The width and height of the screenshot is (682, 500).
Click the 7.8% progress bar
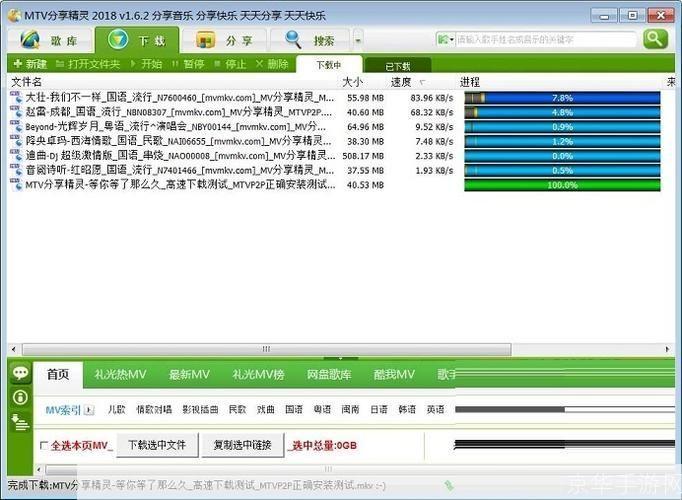pos(562,98)
